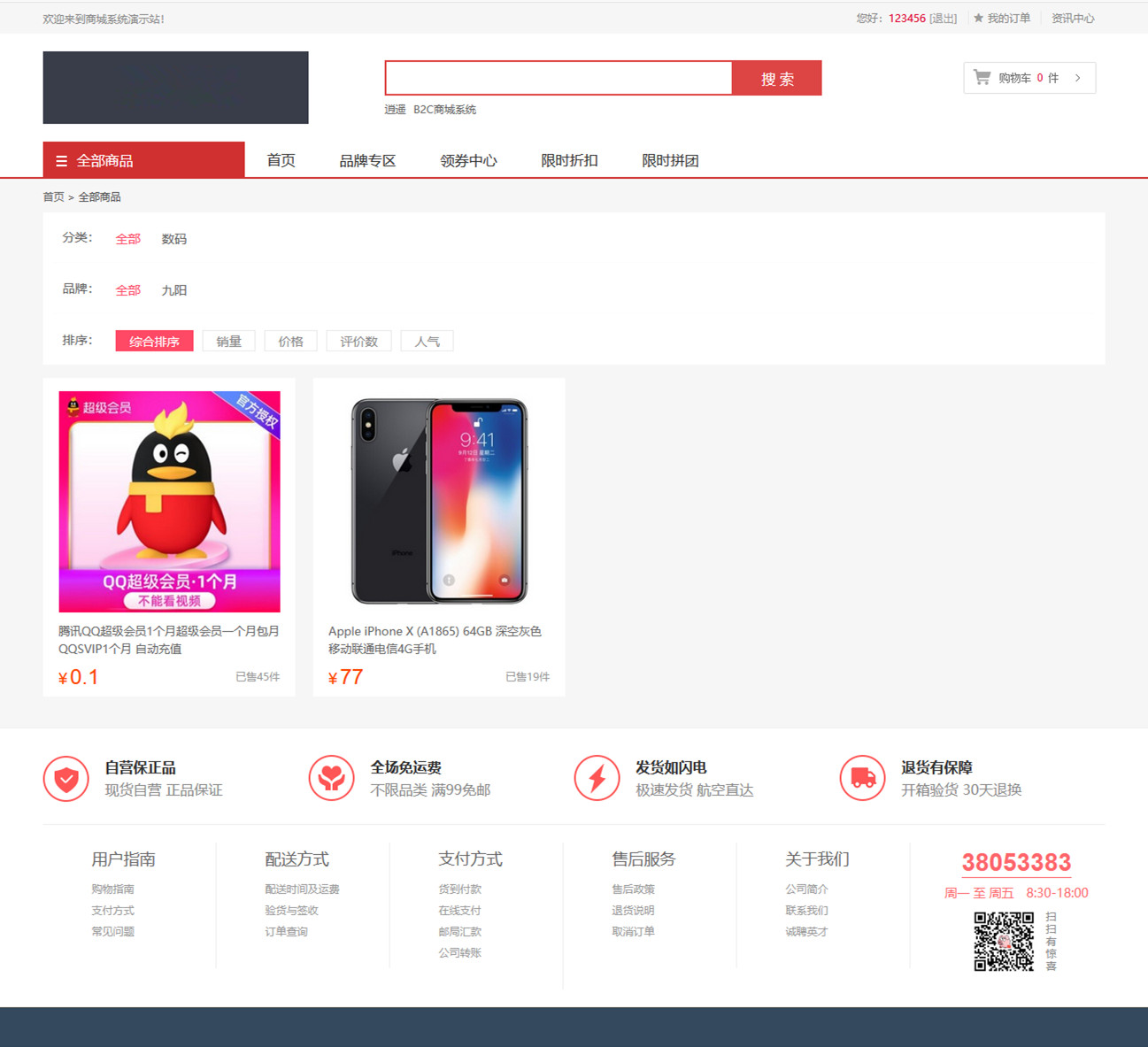Select 全部 in the 分类 filter

tap(128, 239)
